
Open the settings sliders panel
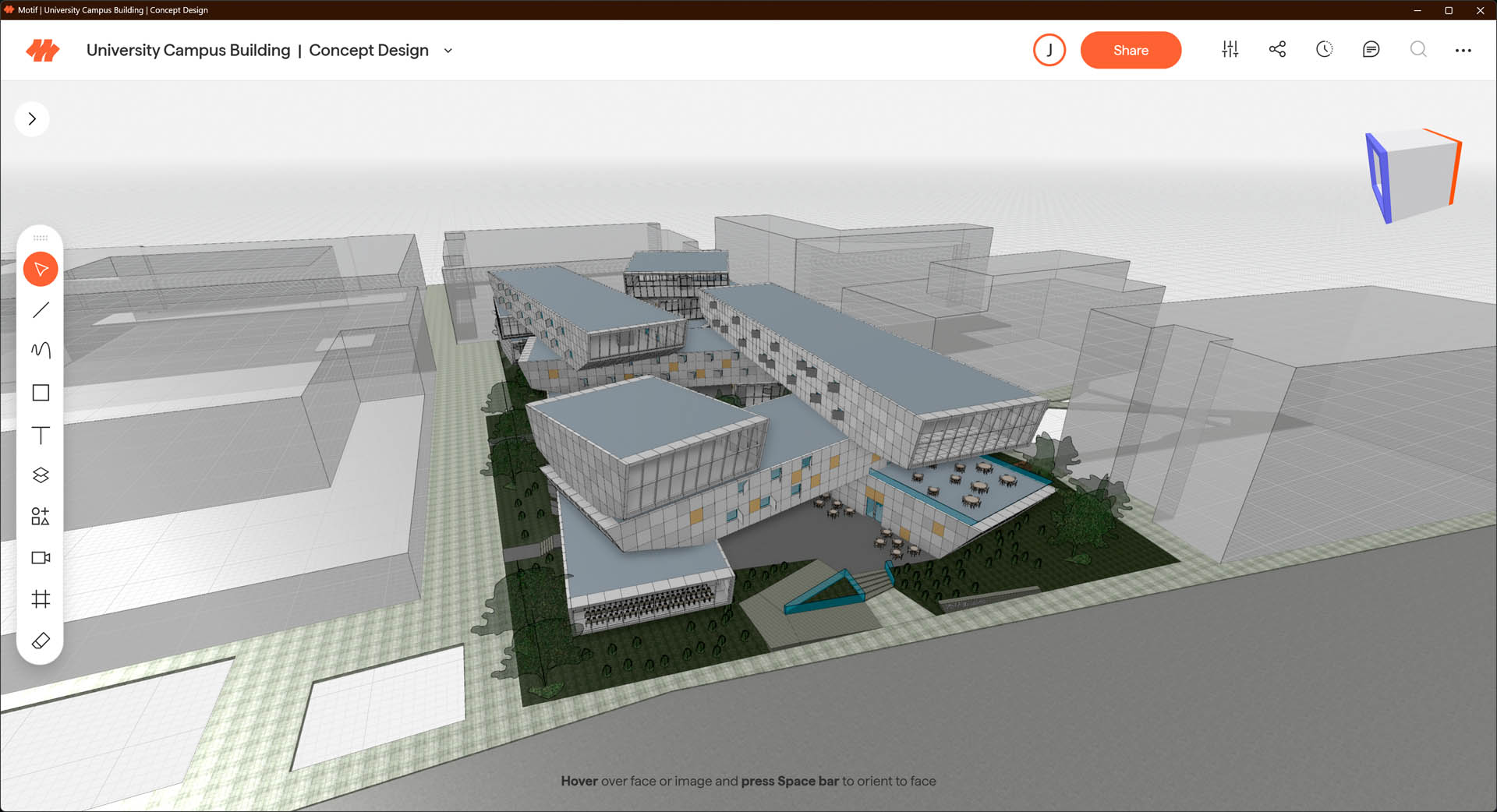click(x=1230, y=50)
